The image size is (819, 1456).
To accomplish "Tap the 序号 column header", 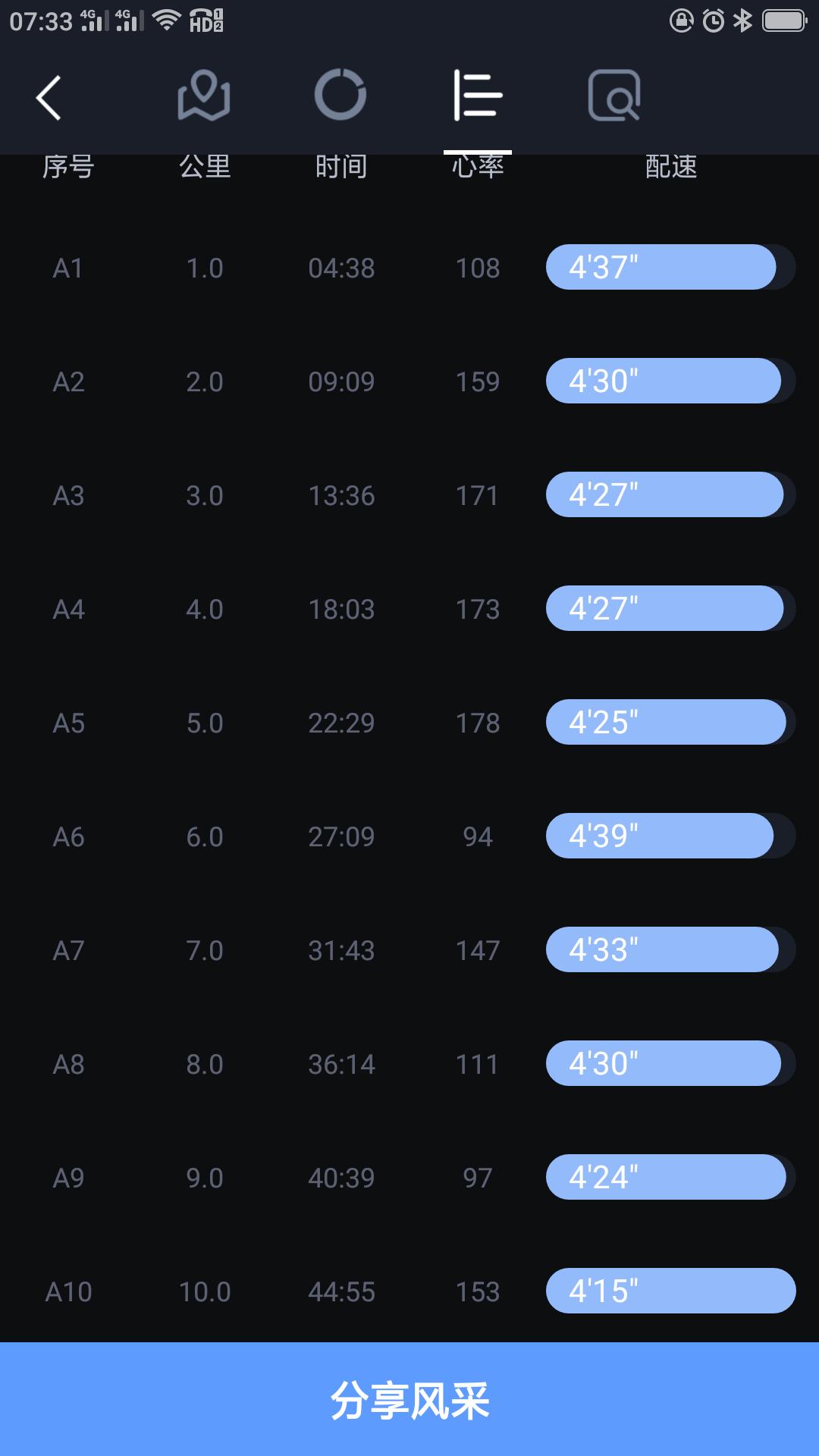I will point(68,167).
